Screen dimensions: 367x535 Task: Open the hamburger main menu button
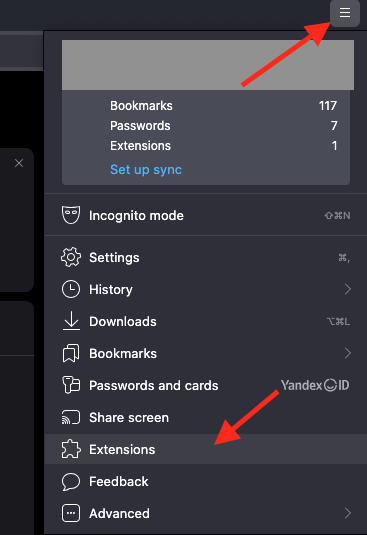coord(344,13)
